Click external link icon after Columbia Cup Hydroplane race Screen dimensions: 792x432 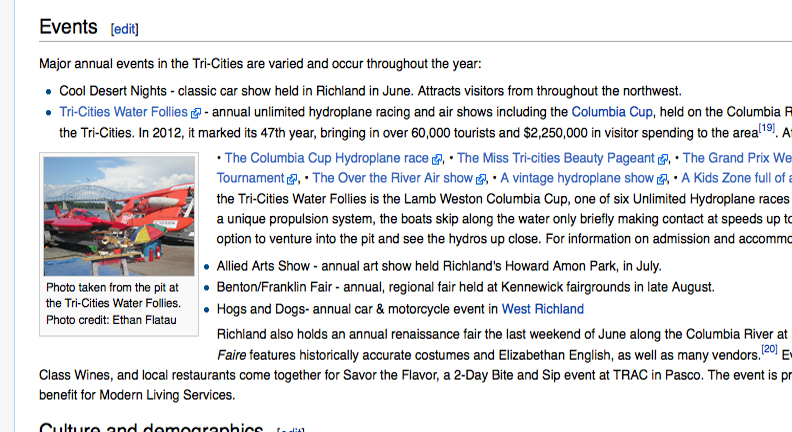[x=437, y=160]
